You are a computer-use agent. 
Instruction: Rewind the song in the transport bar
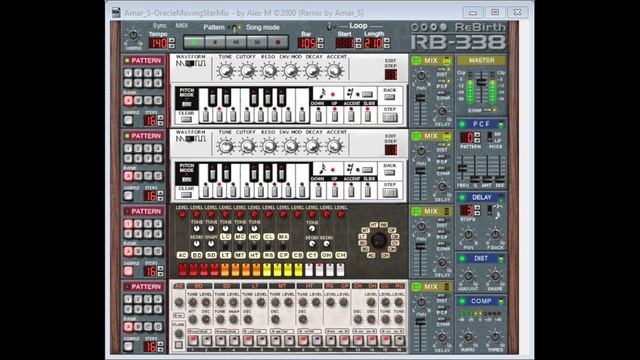tap(236, 42)
